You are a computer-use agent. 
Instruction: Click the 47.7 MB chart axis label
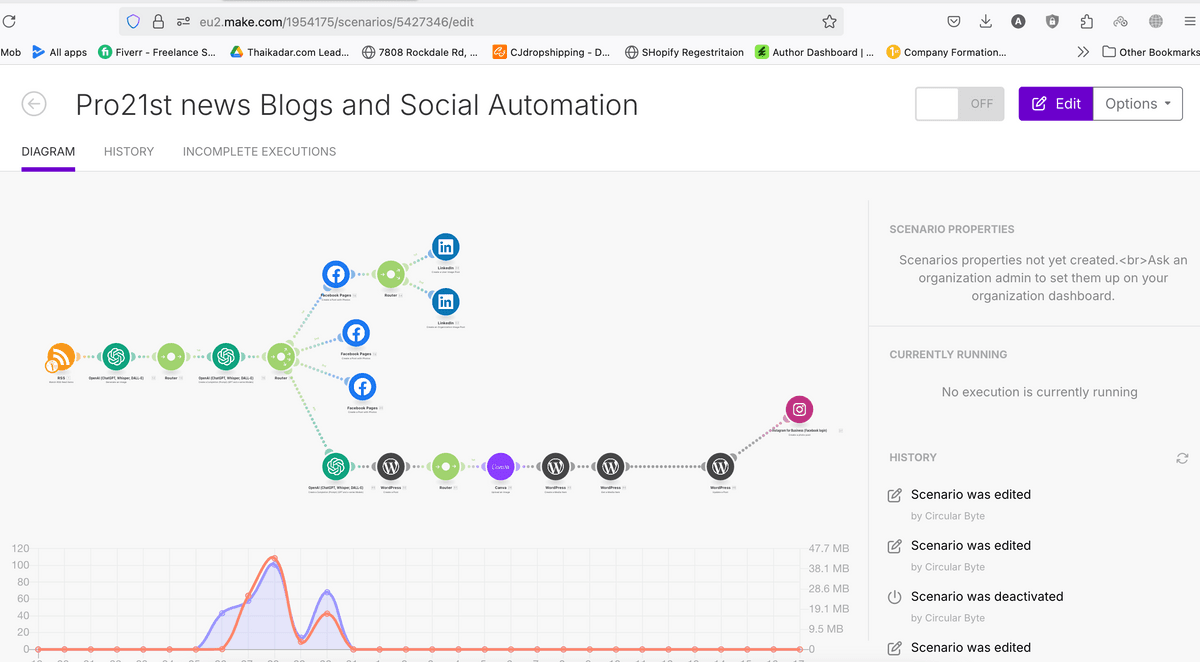pos(829,548)
